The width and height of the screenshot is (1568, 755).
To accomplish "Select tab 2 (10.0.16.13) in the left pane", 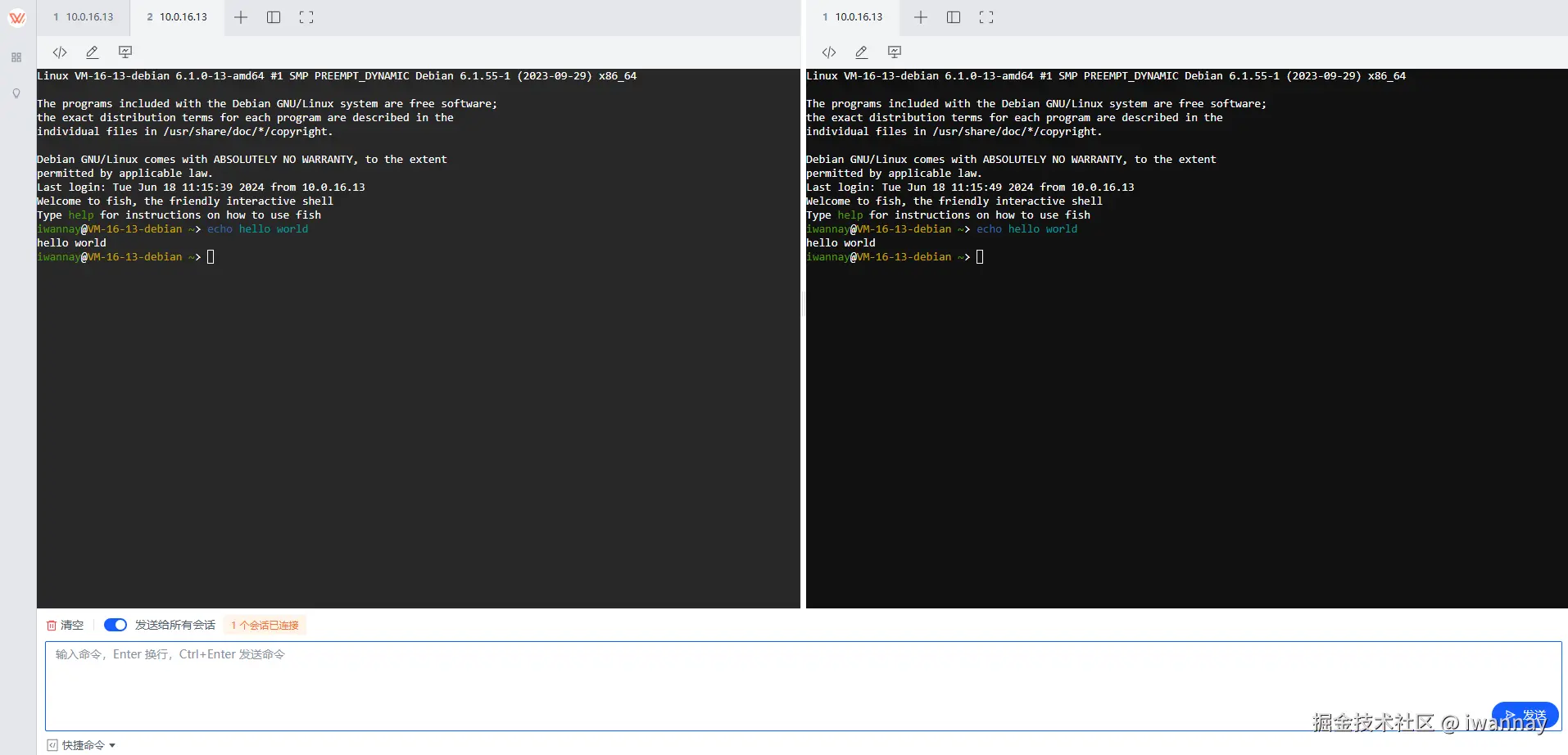I will [x=177, y=16].
